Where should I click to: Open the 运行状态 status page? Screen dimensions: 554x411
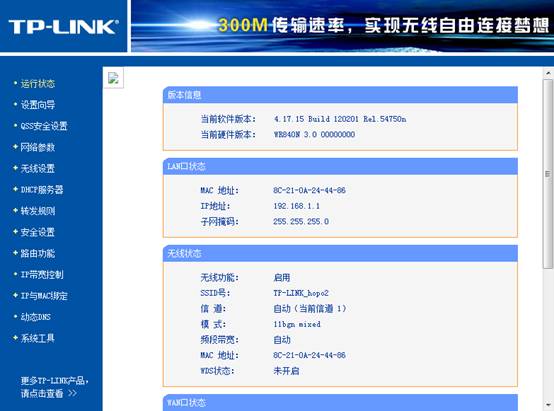pyautogui.click(x=37, y=84)
